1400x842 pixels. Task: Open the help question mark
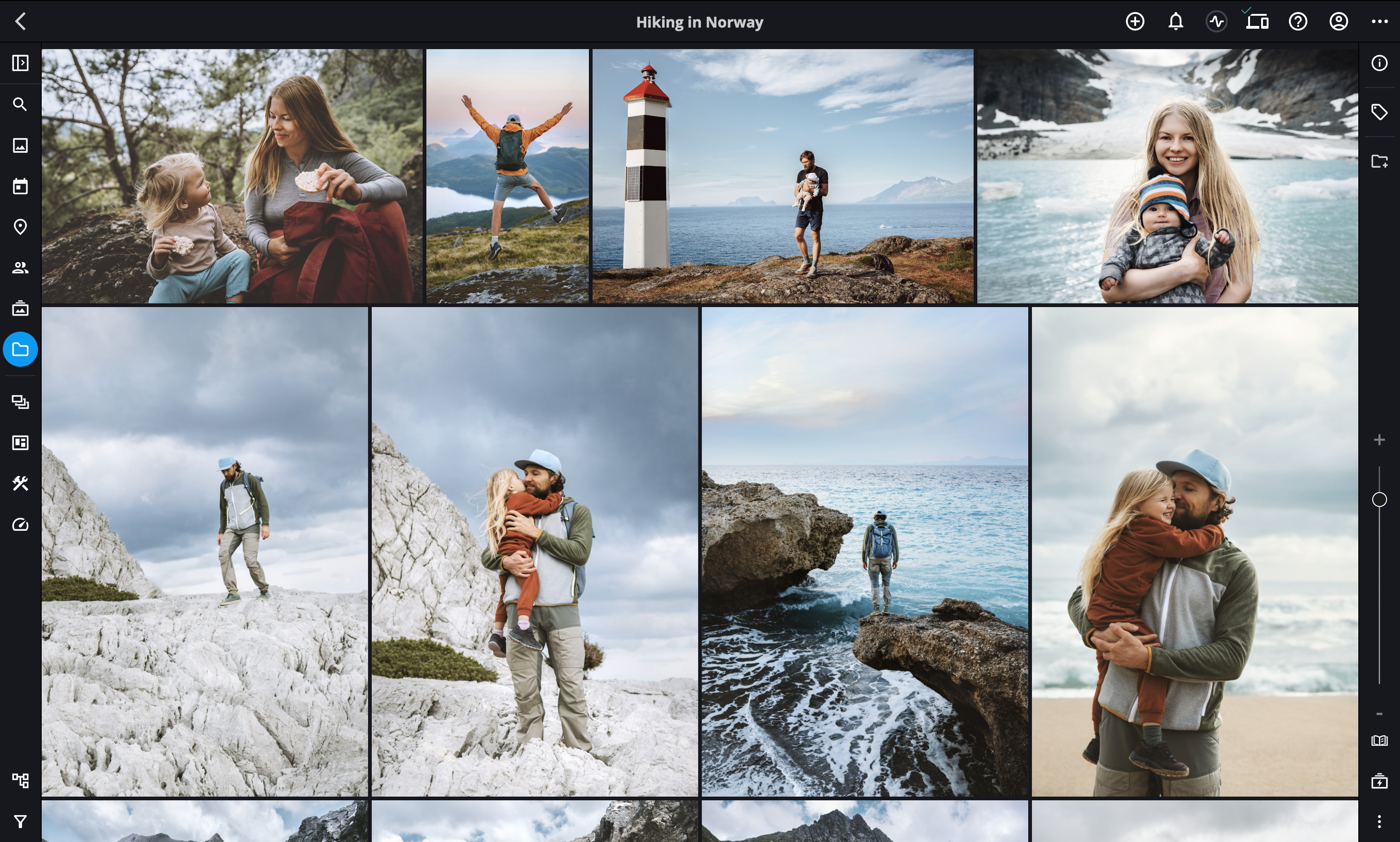coord(1298,22)
